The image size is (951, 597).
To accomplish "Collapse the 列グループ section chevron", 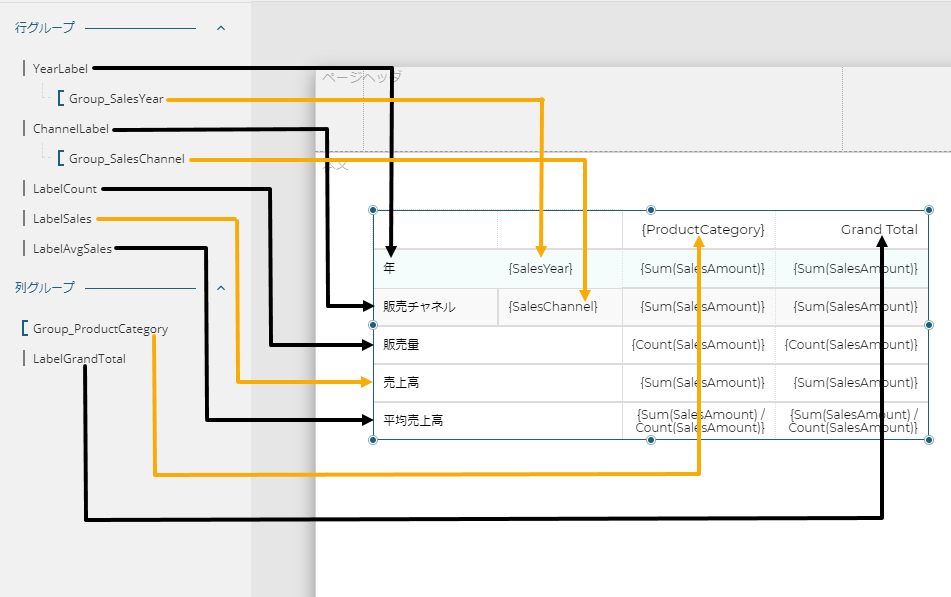I will (221, 288).
